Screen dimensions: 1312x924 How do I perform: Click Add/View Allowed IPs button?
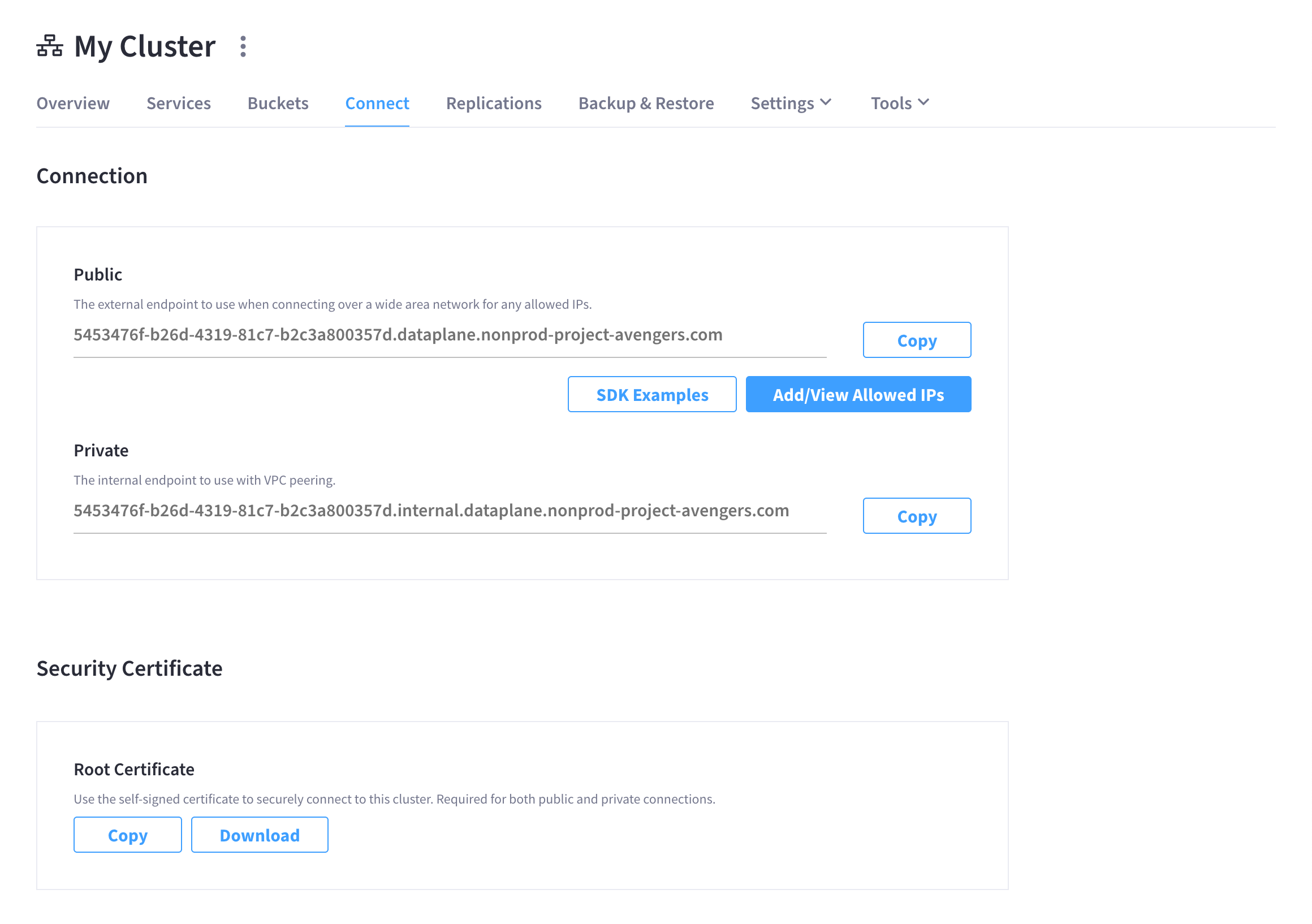(858, 394)
